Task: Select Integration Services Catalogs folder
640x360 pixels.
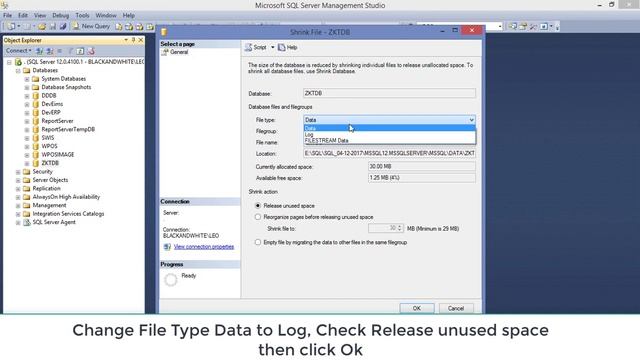Action: 68,214
